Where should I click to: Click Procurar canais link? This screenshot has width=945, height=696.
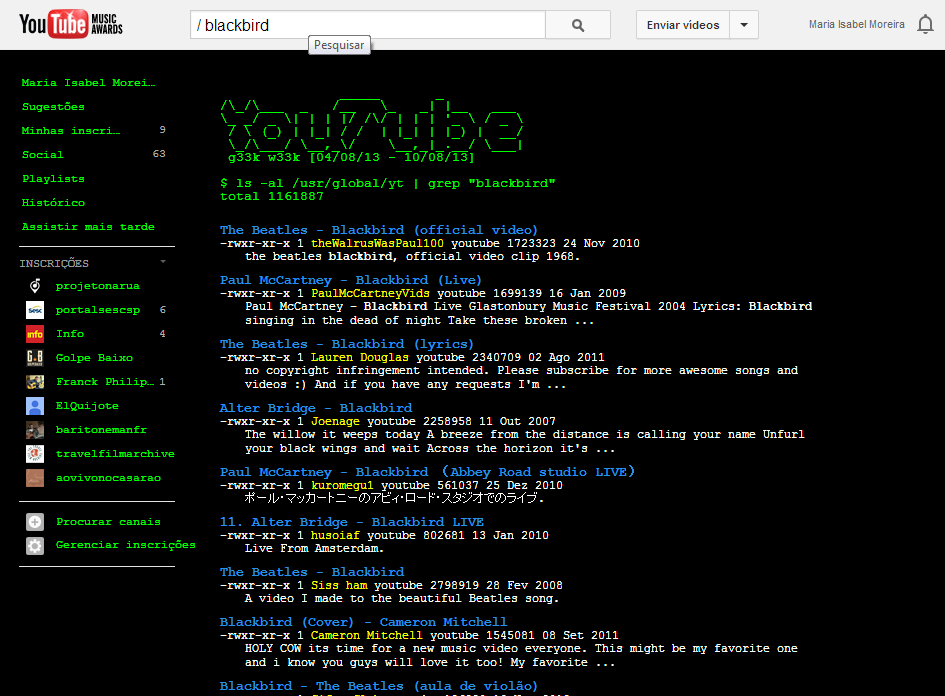point(108,522)
